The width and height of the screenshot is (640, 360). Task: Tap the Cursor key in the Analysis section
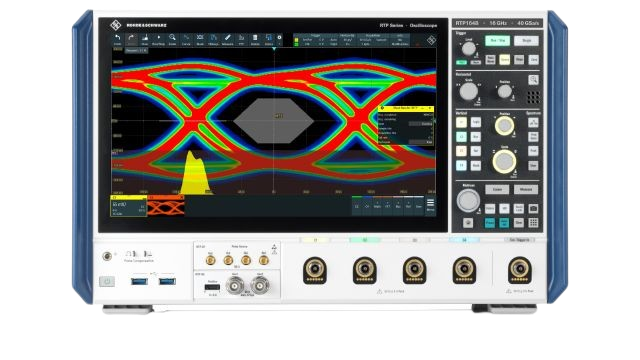[497, 189]
